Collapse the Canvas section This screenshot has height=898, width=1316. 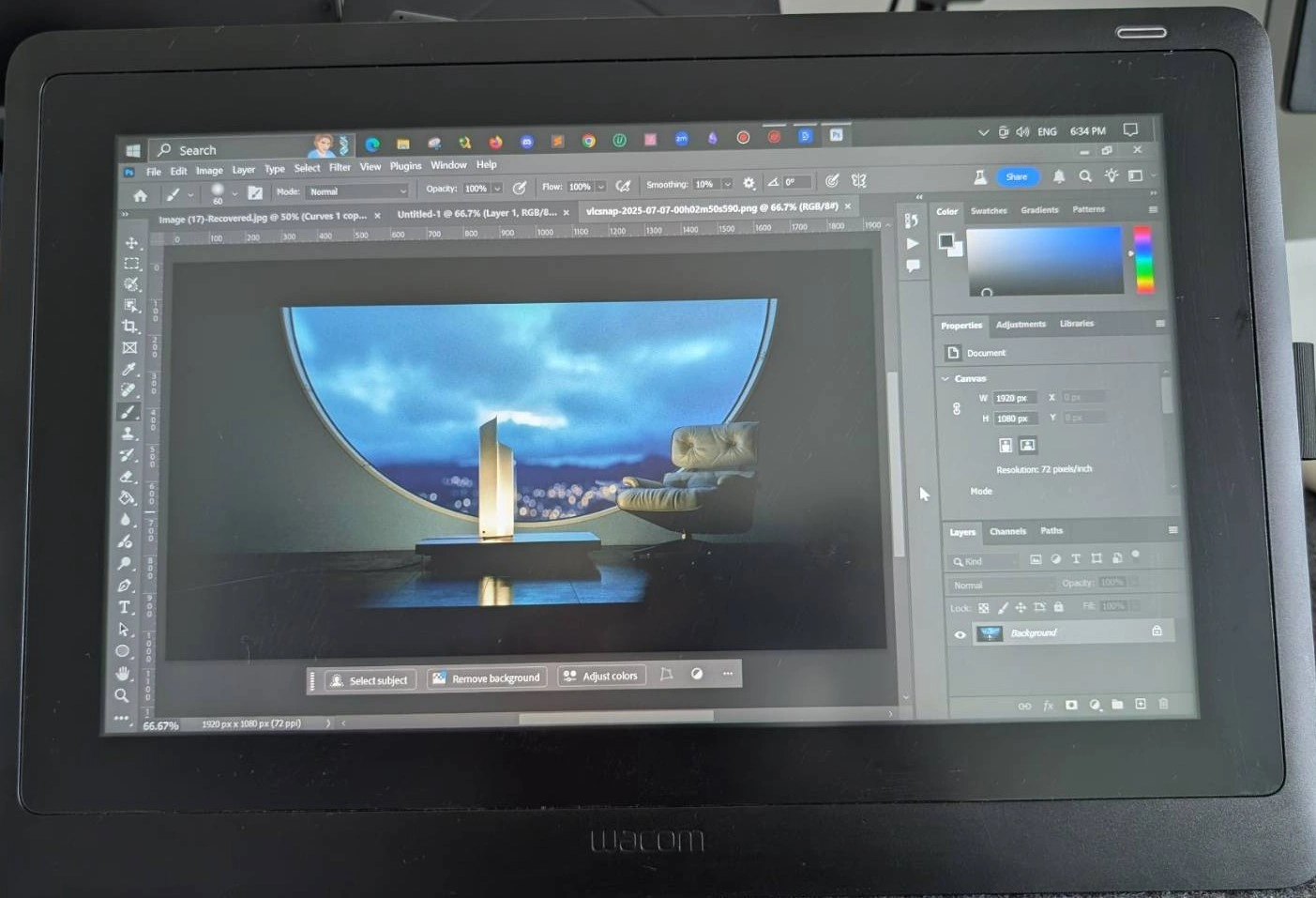[945, 379]
